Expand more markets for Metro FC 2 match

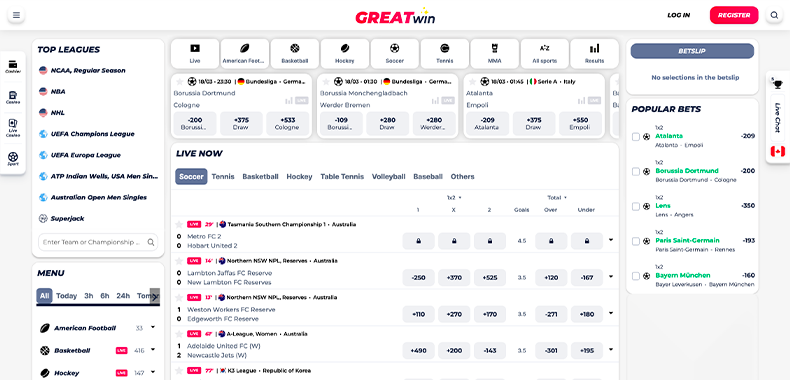click(x=611, y=240)
